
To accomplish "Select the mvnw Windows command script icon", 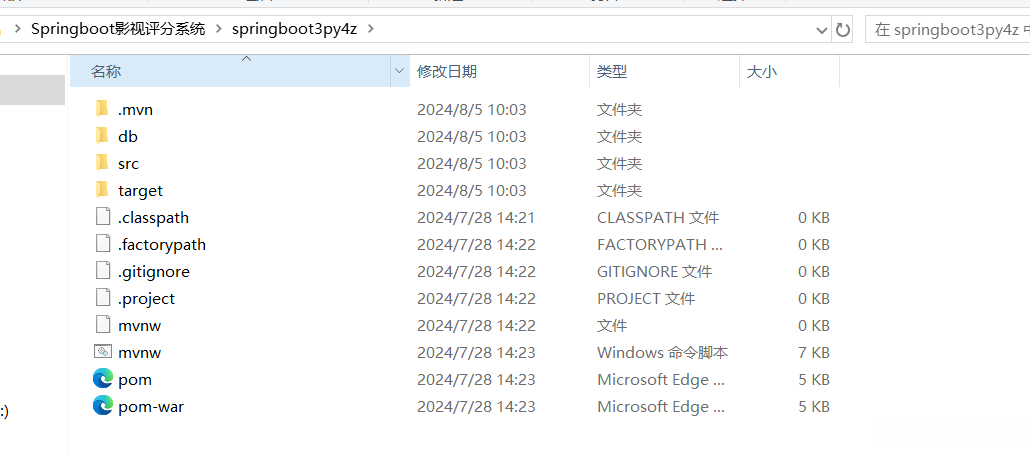I will click(x=102, y=352).
